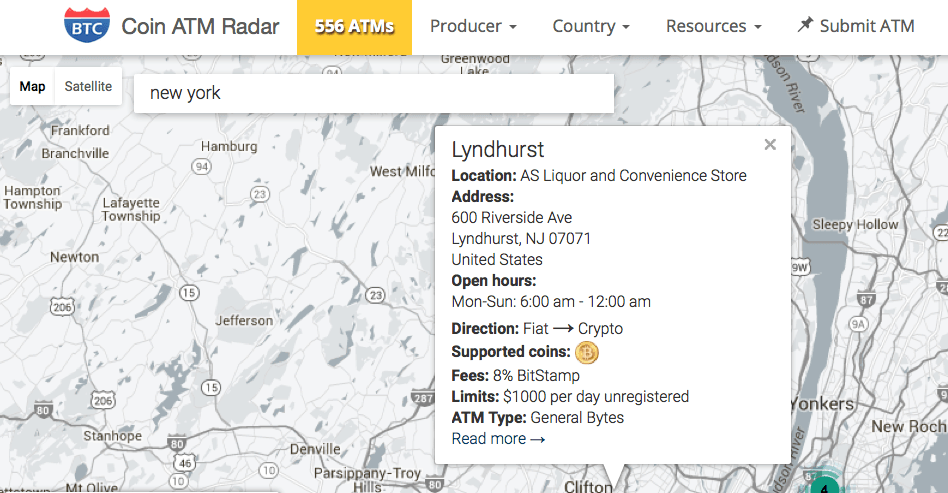Screen dimensions: 948x493
Task: Click the Jefferson map label
Action: click(244, 321)
